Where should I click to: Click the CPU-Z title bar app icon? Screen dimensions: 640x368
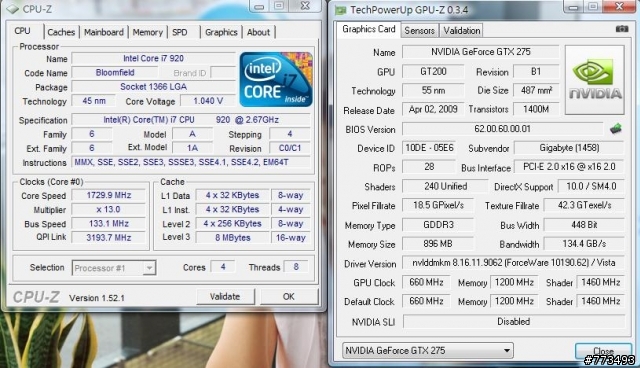(13, 9)
